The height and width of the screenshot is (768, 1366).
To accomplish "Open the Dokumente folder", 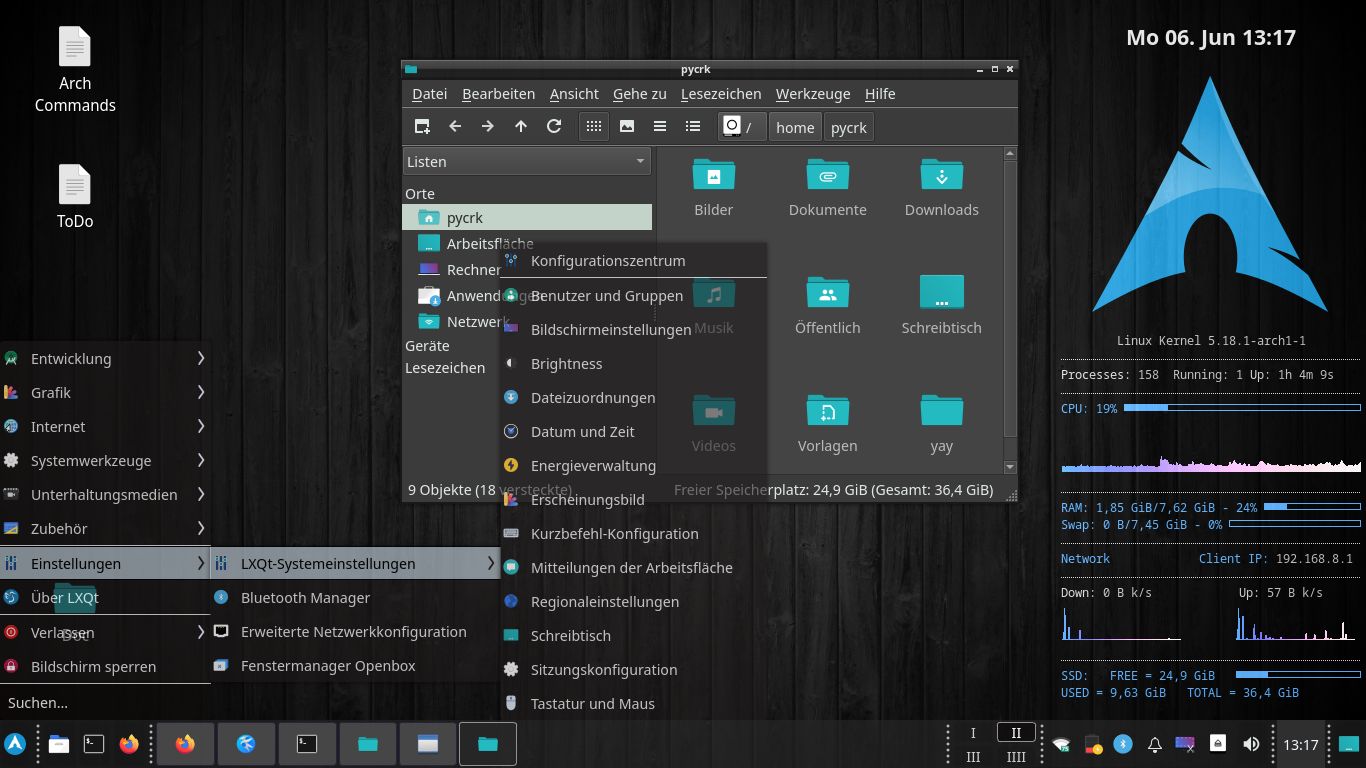I will point(828,188).
